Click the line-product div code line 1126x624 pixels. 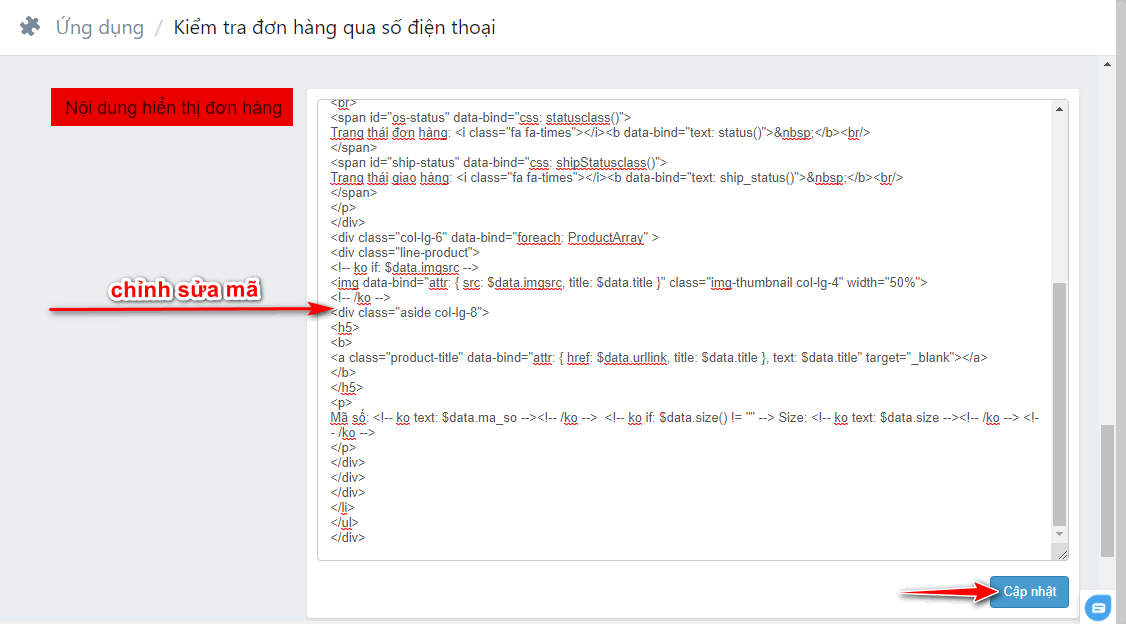[x=398, y=252]
